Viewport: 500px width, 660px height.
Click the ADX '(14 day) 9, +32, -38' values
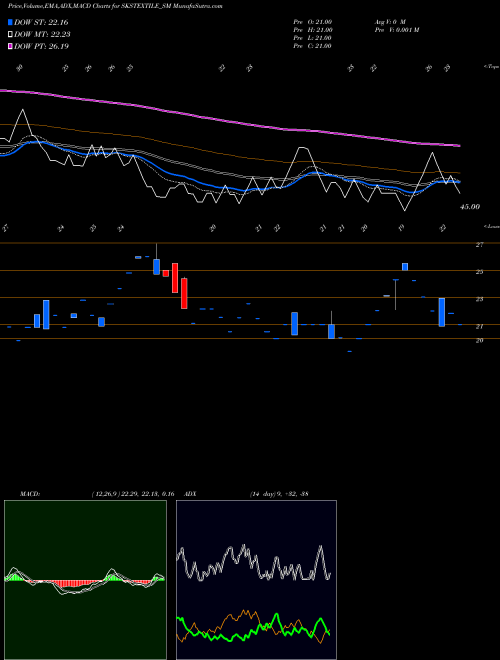(x=279, y=494)
